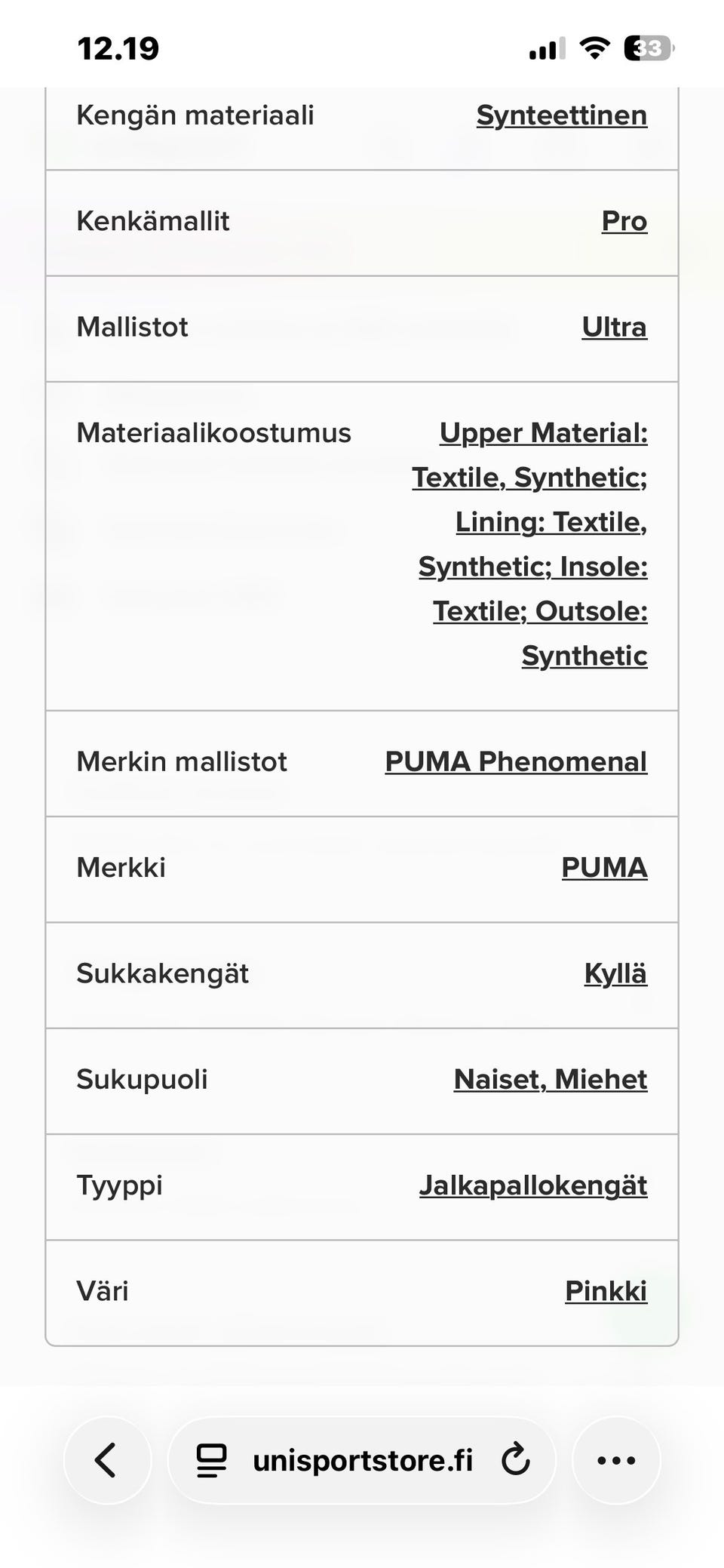Tap the page settings icon in address bar
Image resolution: width=724 pixels, height=1568 pixels.
pos(211,1460)
